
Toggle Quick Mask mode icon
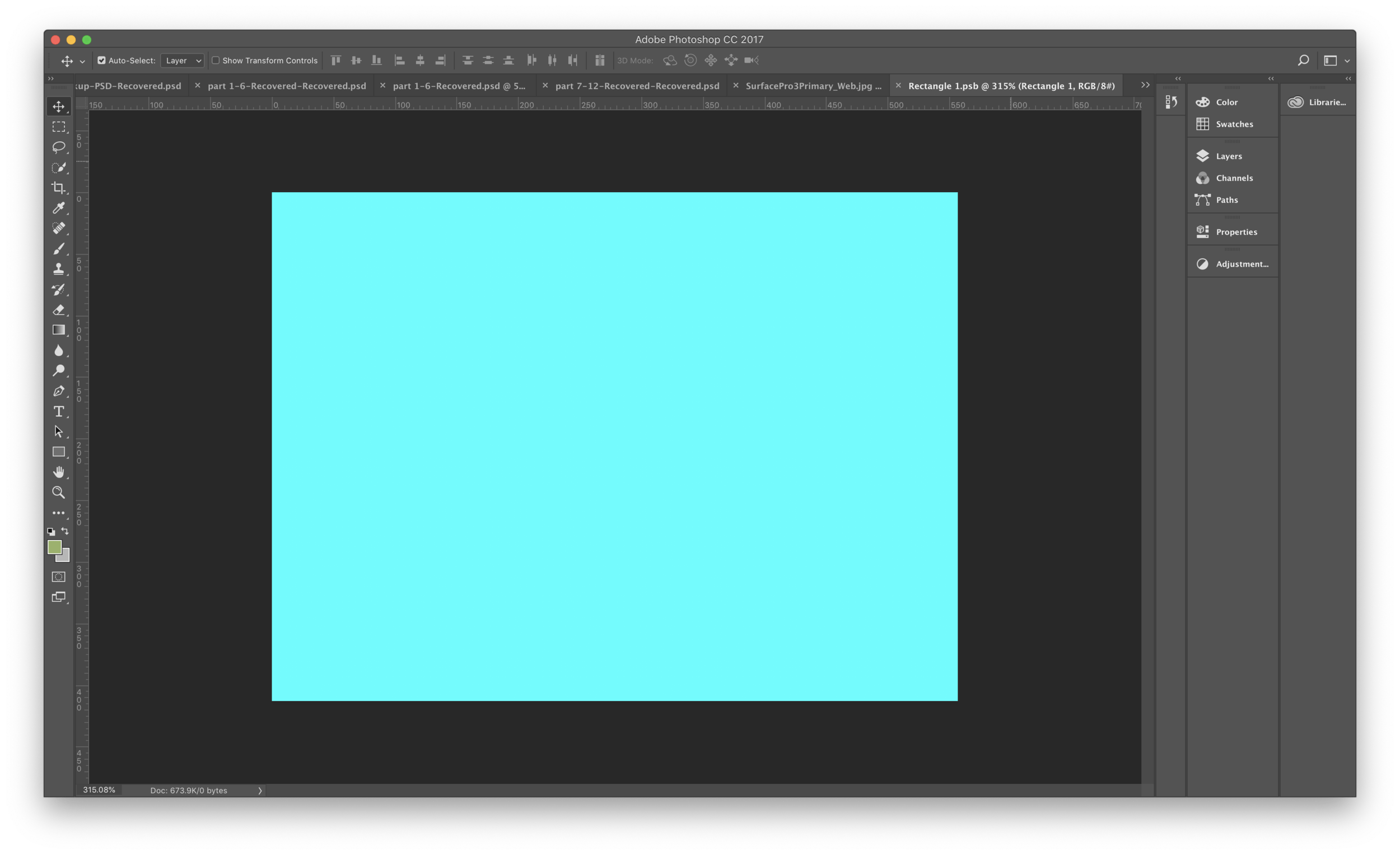pos(59,577)
